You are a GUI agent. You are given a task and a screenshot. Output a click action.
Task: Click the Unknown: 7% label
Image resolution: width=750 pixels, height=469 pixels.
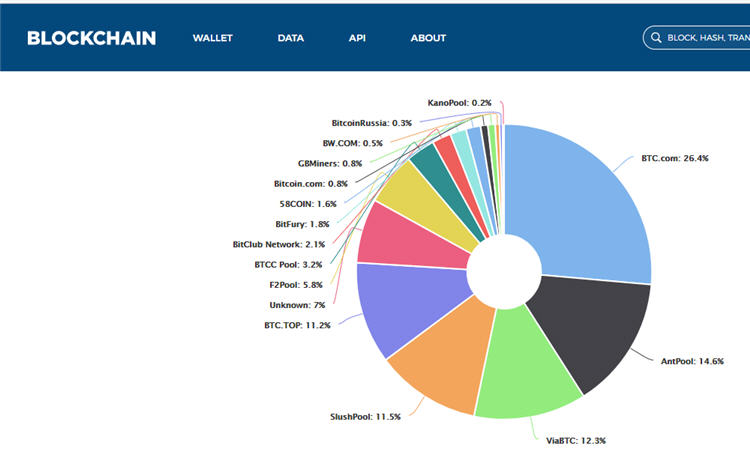pyautogui.click(x=297, y=305)
